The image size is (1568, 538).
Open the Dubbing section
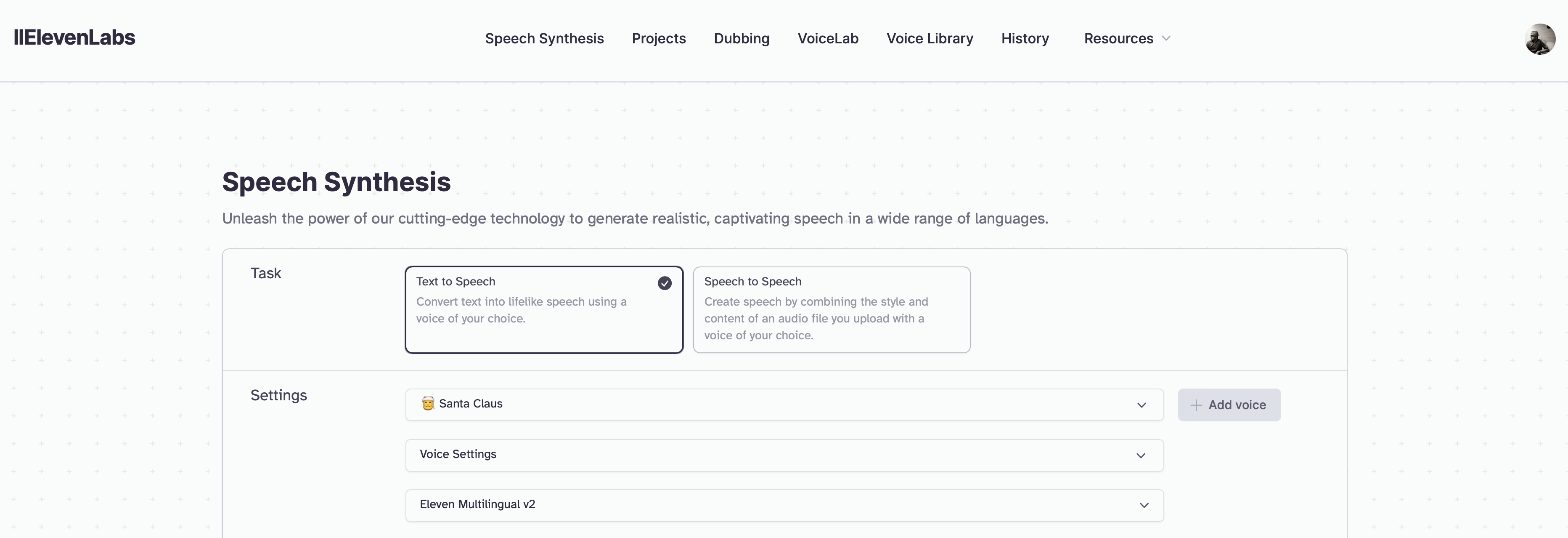[x=742, y=38]
